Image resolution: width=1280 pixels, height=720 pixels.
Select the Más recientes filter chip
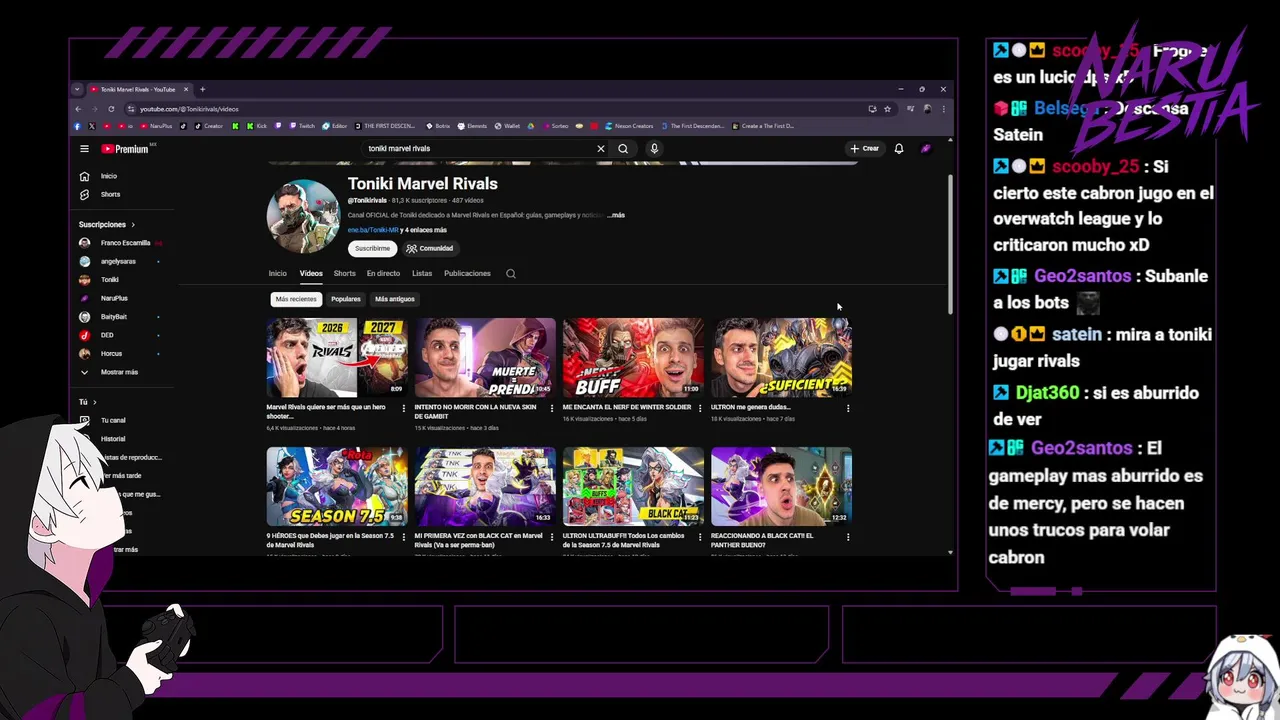tap(296, 299)
